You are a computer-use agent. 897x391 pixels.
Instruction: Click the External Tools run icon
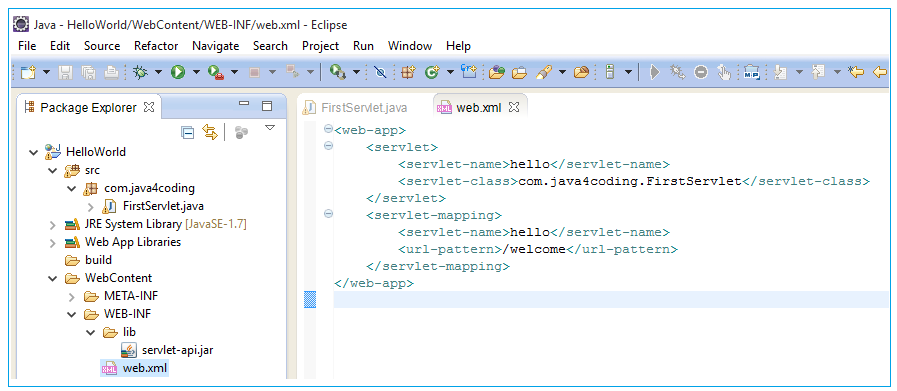tap(338, 72)
